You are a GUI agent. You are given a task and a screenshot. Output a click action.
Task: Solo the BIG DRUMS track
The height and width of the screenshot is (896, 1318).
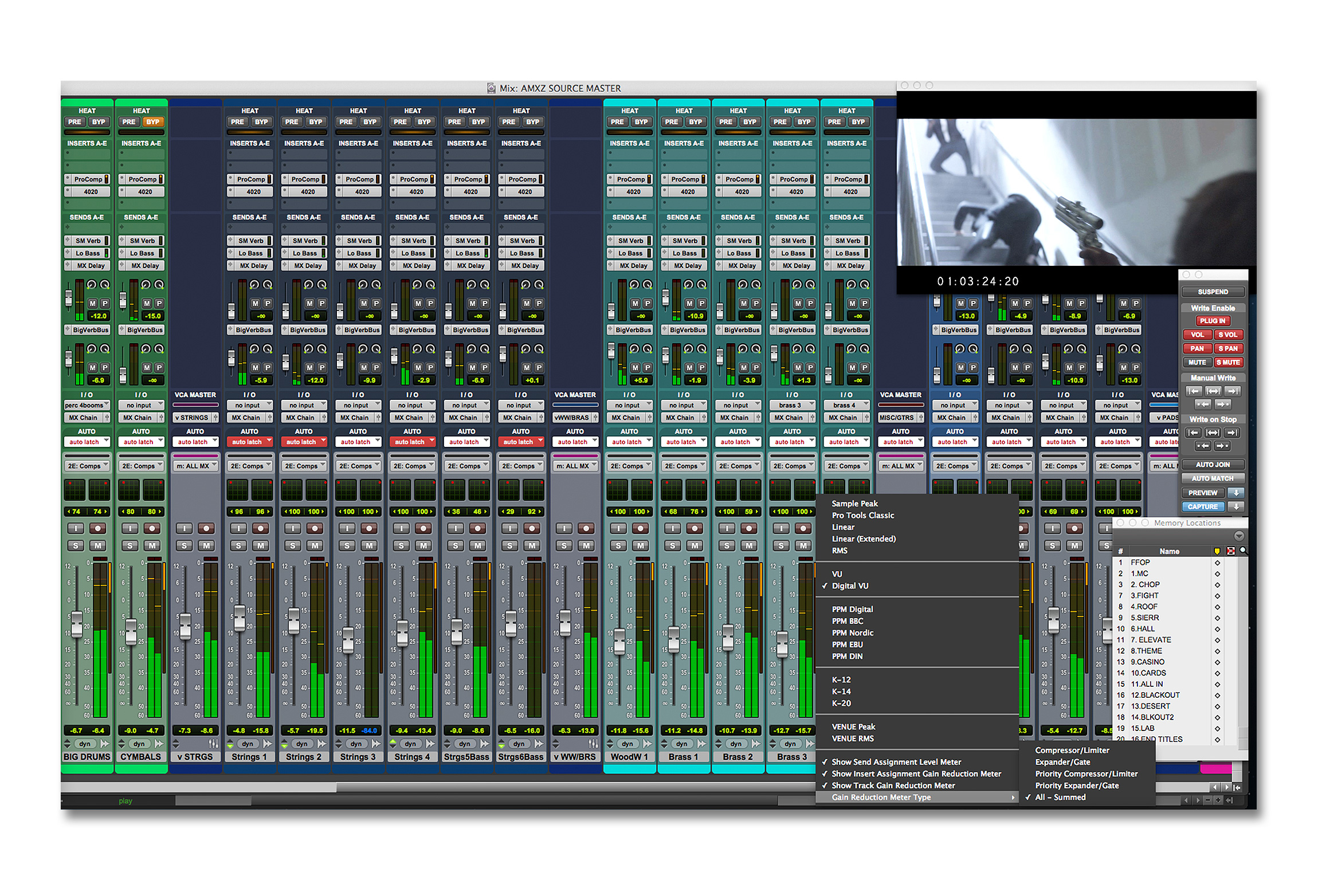(76, 545)
